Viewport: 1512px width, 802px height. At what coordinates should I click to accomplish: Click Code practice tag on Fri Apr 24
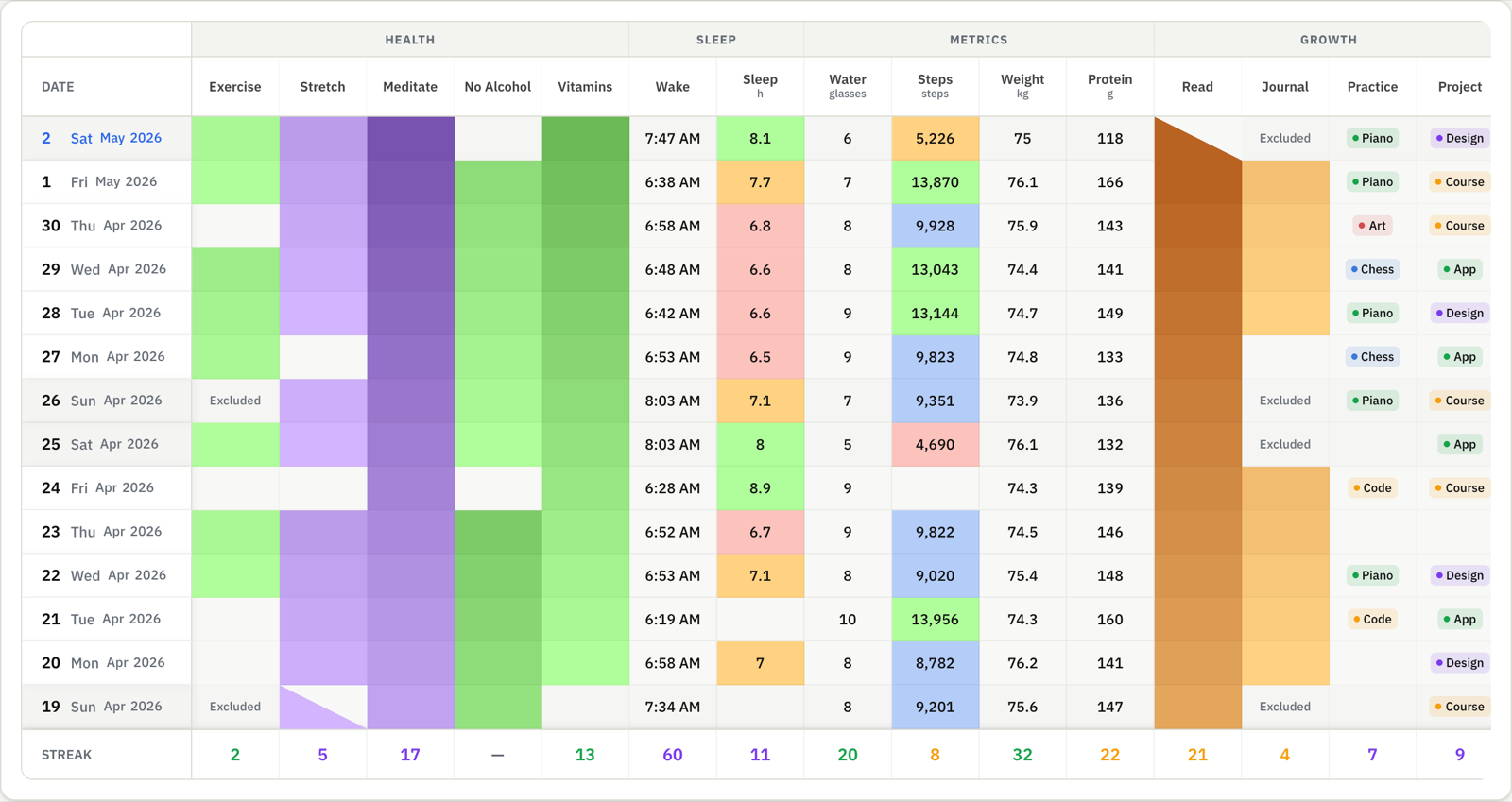point(1372,488)
